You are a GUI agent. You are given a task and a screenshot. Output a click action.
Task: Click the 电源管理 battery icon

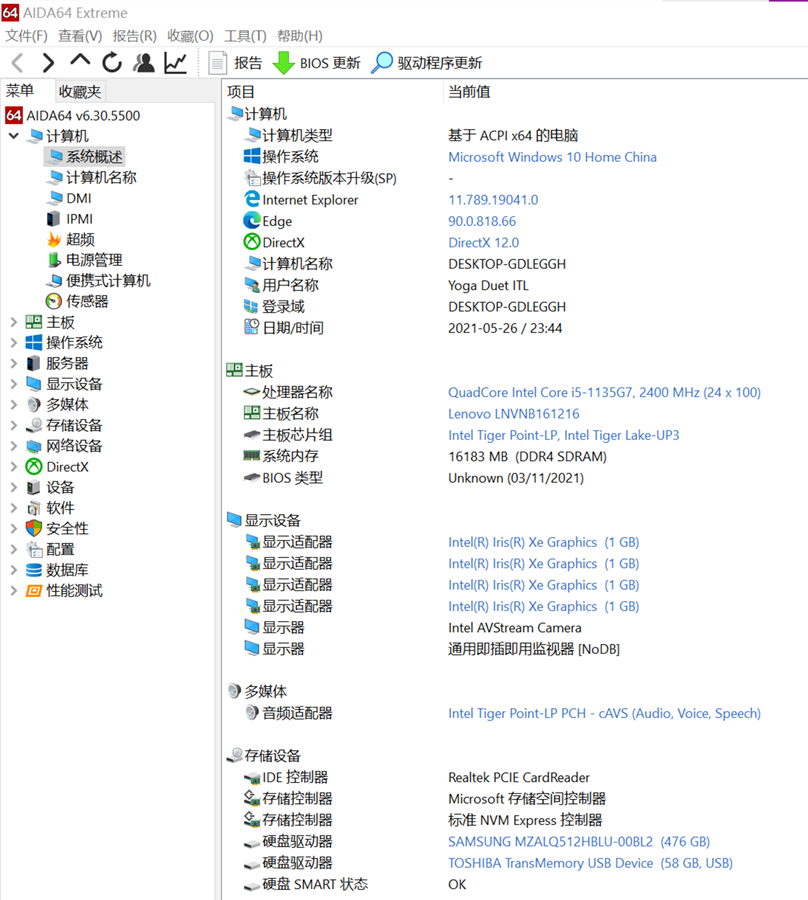(54, 260)
